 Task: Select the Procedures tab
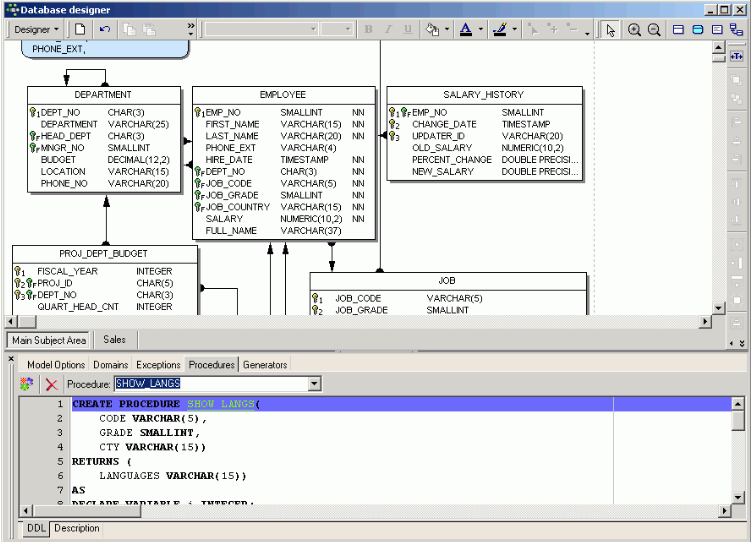click(x=212, y=365)
